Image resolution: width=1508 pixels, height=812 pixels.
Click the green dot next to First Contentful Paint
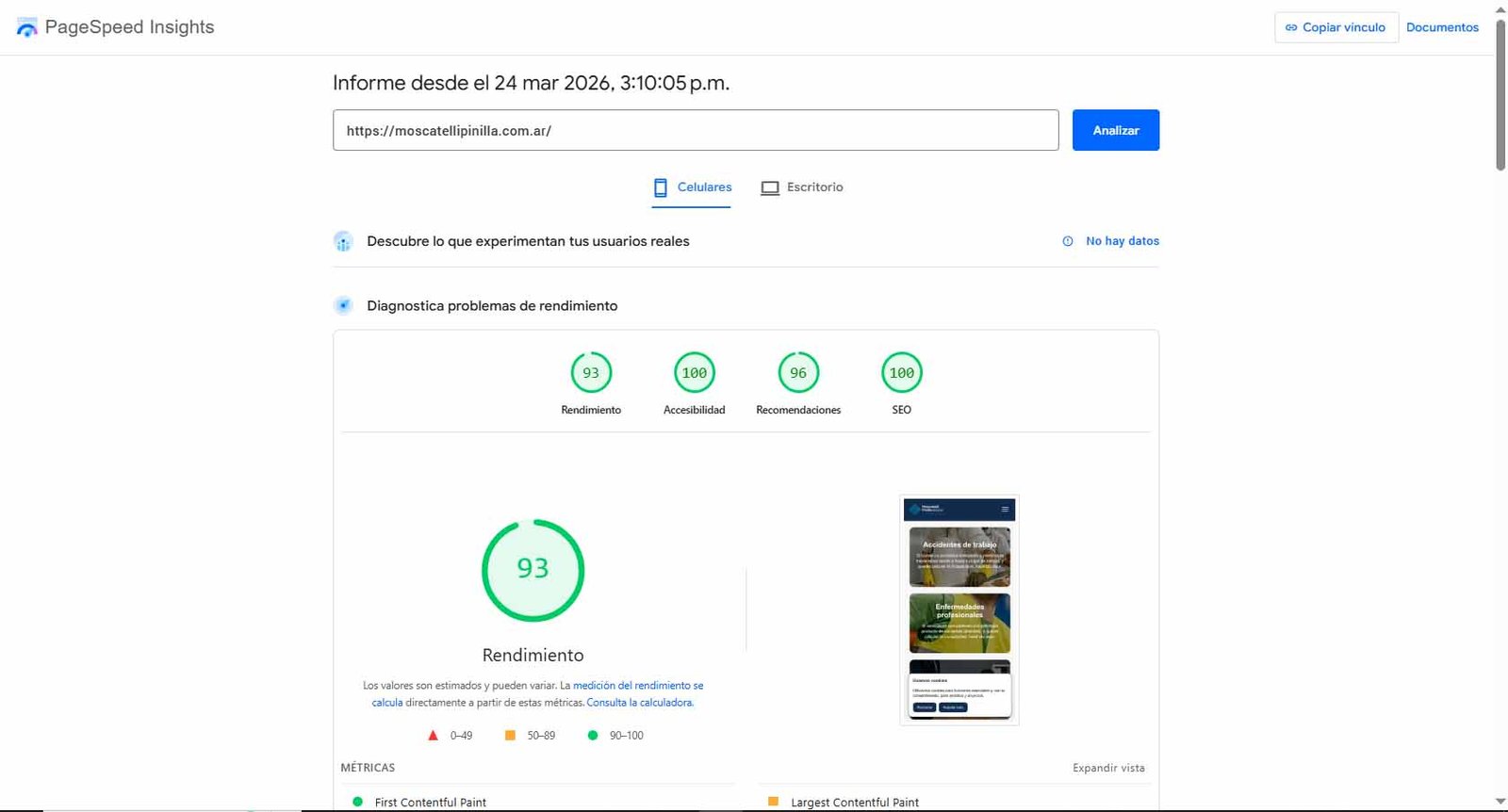coord(357,802)
